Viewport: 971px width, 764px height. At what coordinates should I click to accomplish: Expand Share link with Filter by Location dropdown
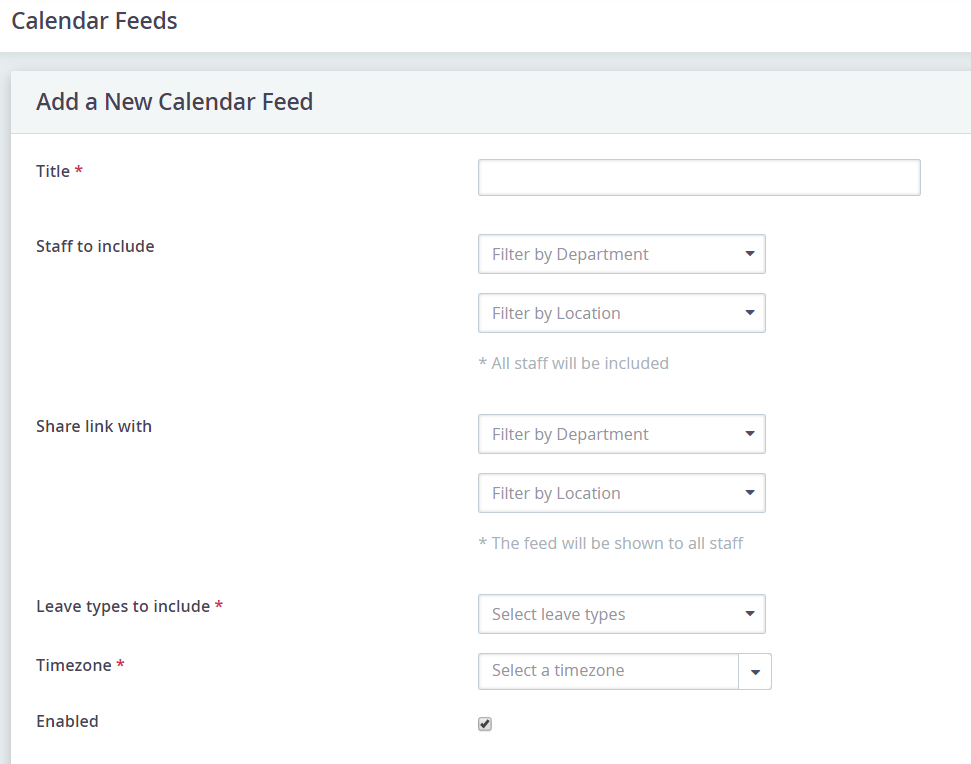[621, 493]
